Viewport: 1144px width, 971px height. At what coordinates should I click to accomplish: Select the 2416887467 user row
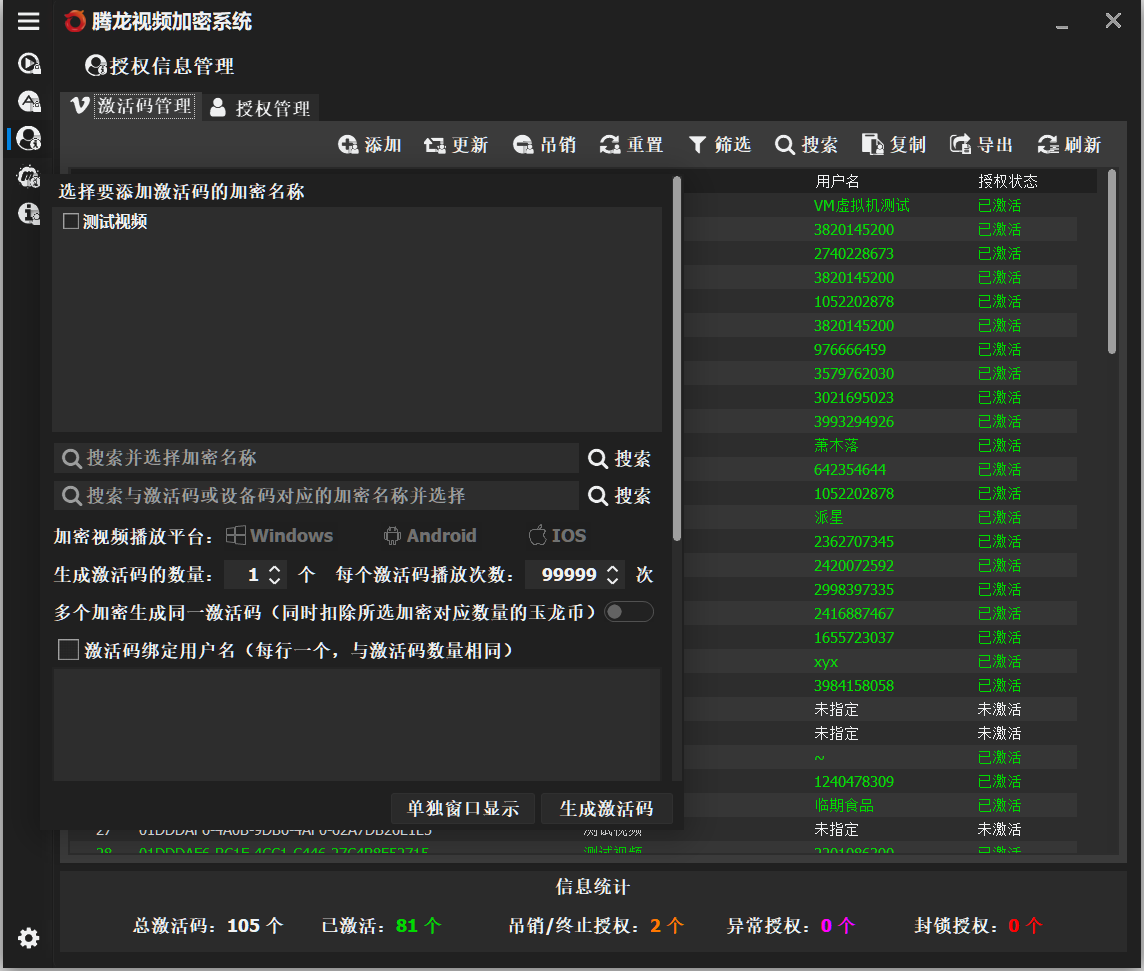coord(878,614)
